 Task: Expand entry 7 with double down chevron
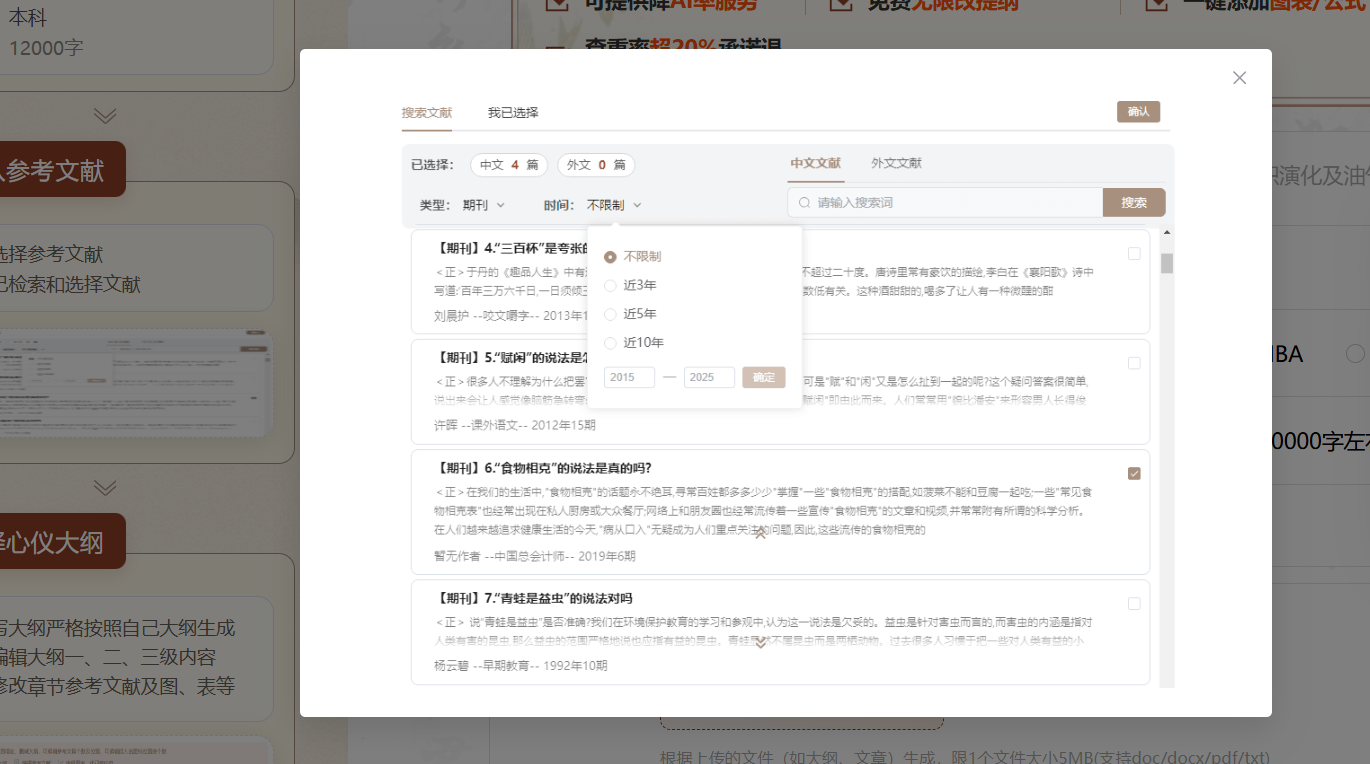(x=760, y=642)
